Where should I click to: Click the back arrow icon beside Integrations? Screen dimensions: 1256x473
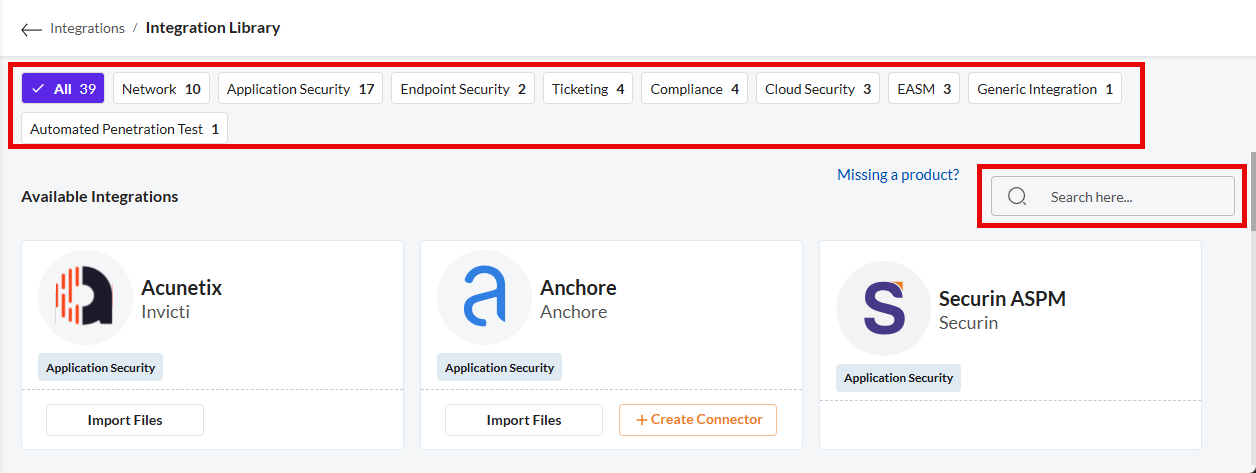[x=31, y=29]
